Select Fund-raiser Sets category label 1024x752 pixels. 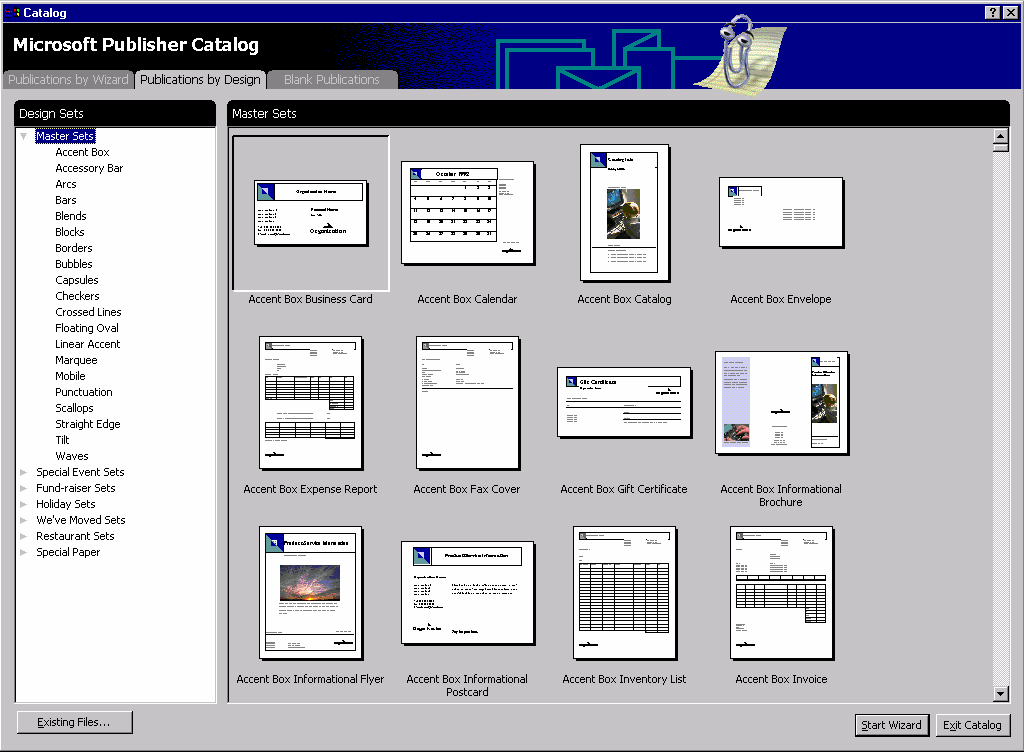[76, 488]
